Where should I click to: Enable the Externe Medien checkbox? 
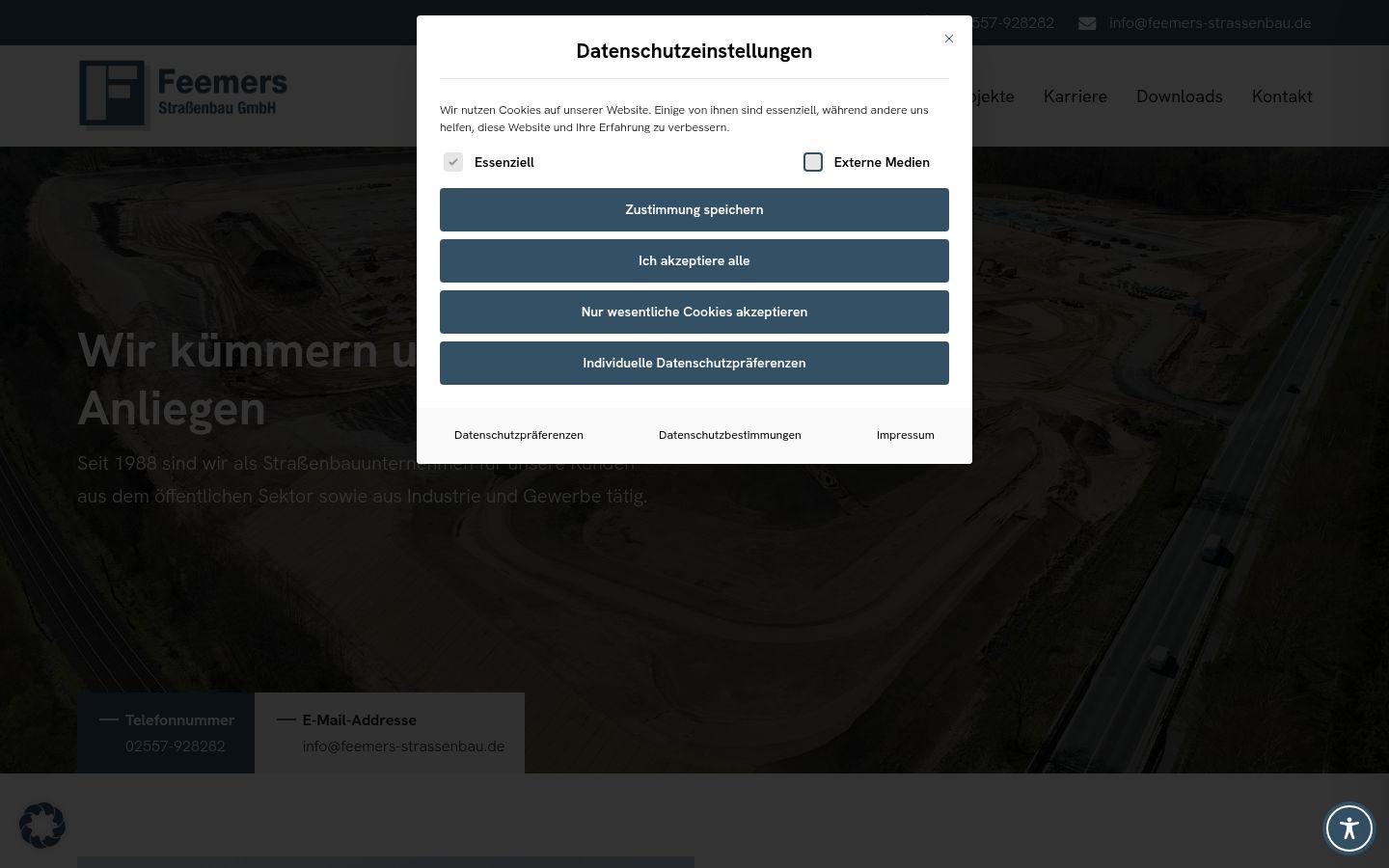pos(813,162)
